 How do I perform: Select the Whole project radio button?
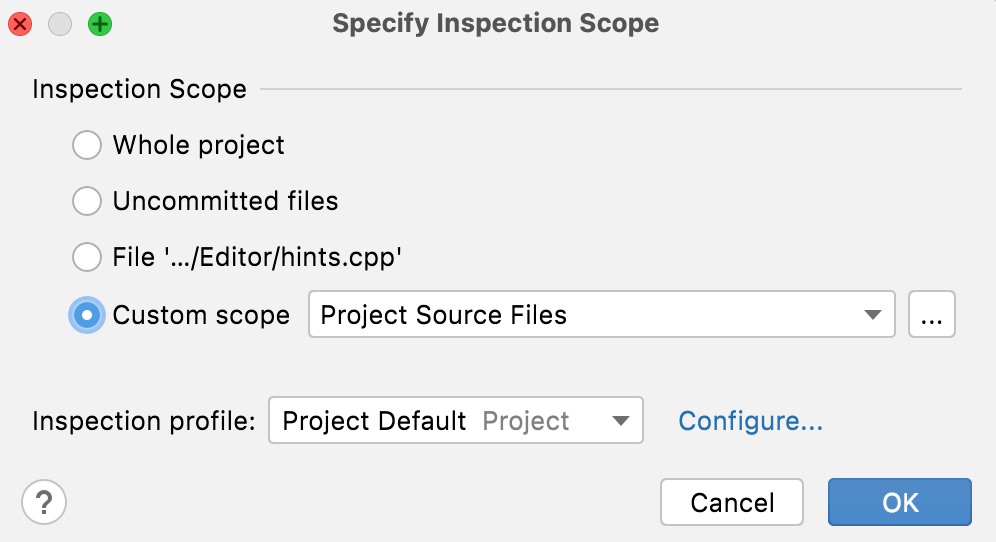coord(87,146)
